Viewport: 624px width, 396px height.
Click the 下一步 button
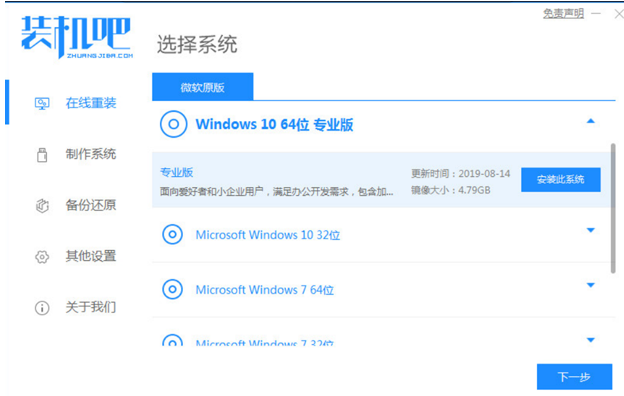pos(574,376)
